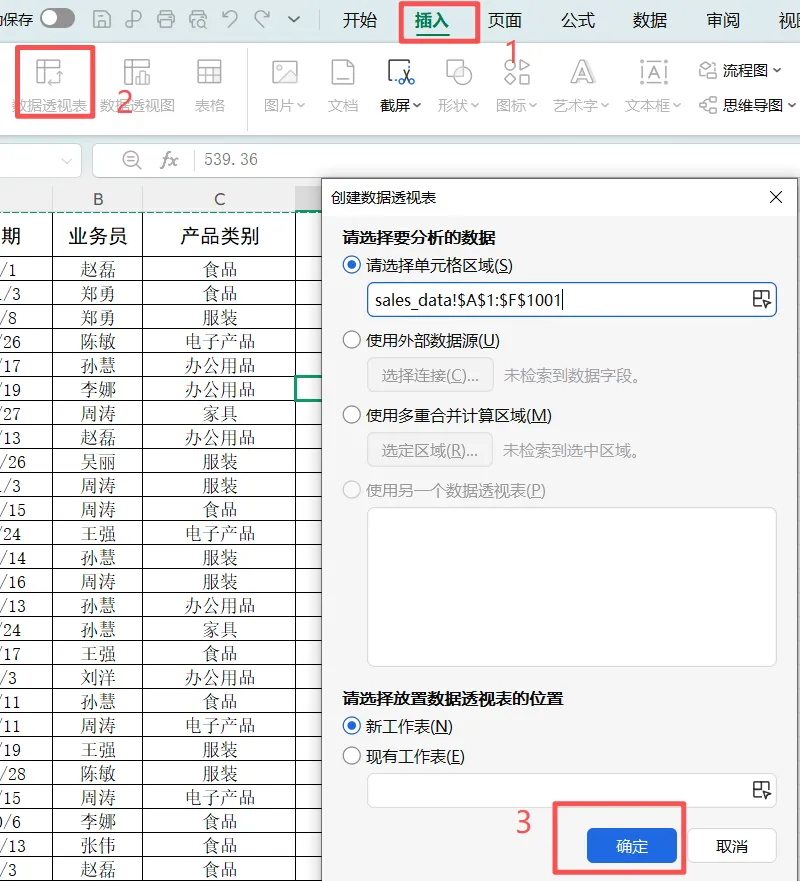The height and width of the screenshot is (881, 800).
Task: Click the 产品类别 header cell
Action: [x=219, y=235]
